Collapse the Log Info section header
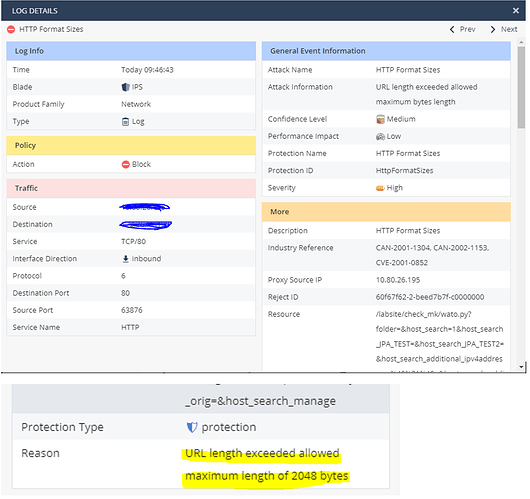This screenshot has height=499, width=530. click(x=131, y=51)
